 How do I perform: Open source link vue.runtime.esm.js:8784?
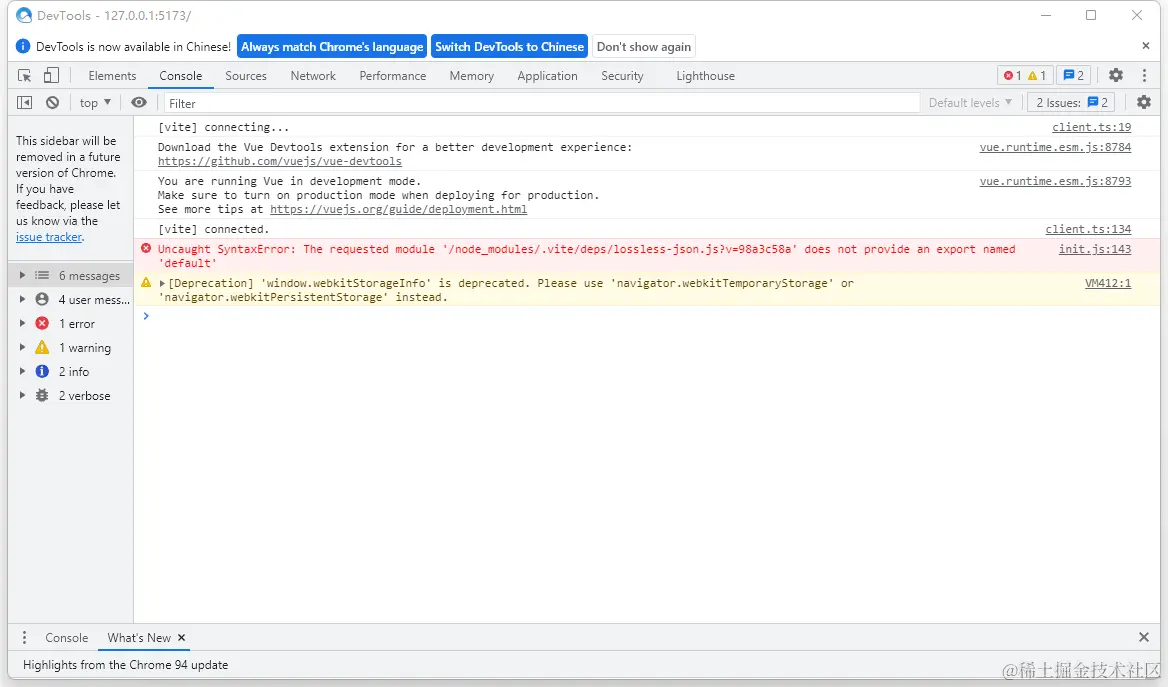tap(1055, 148)
